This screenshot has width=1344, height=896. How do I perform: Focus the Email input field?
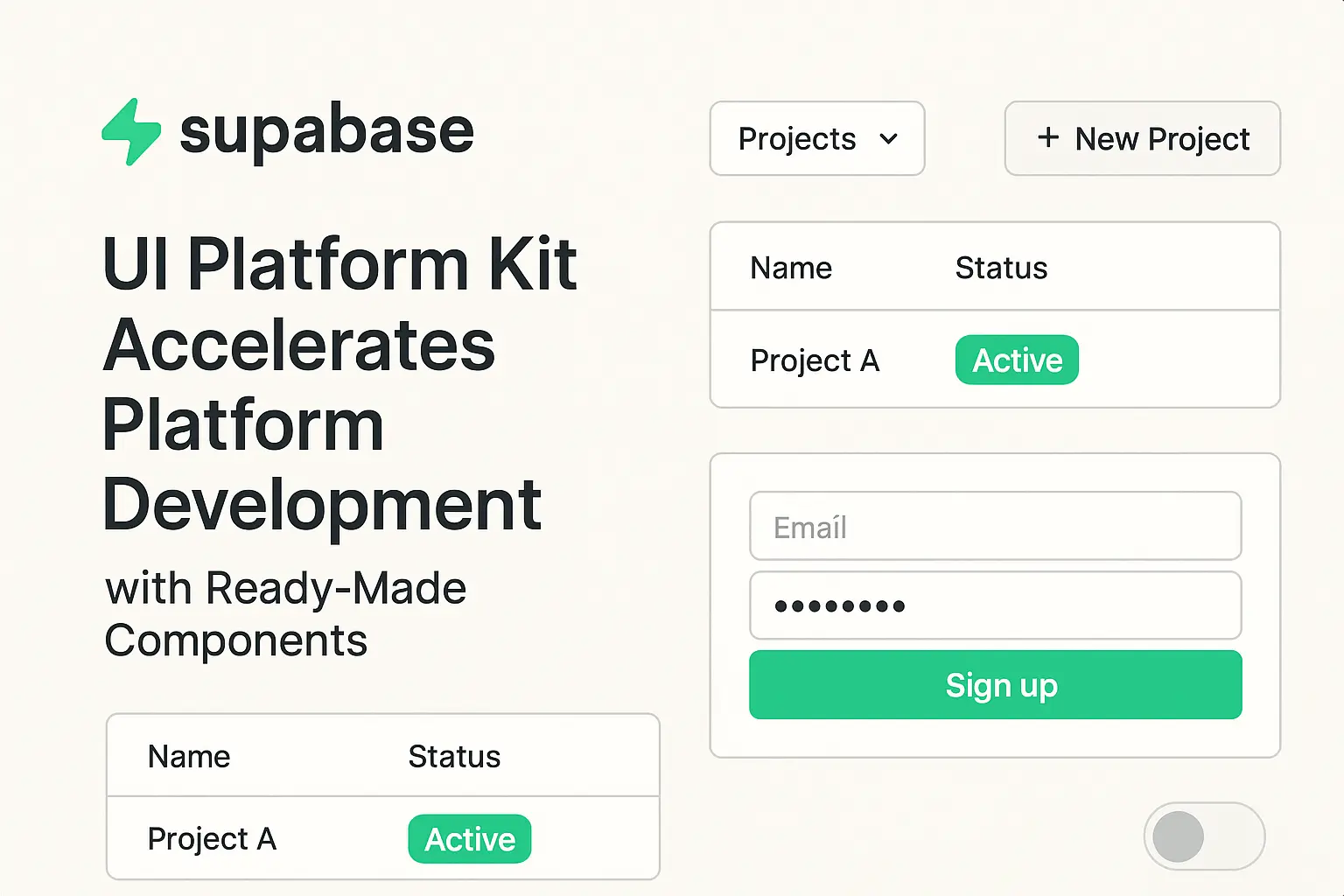pos(996,526)
